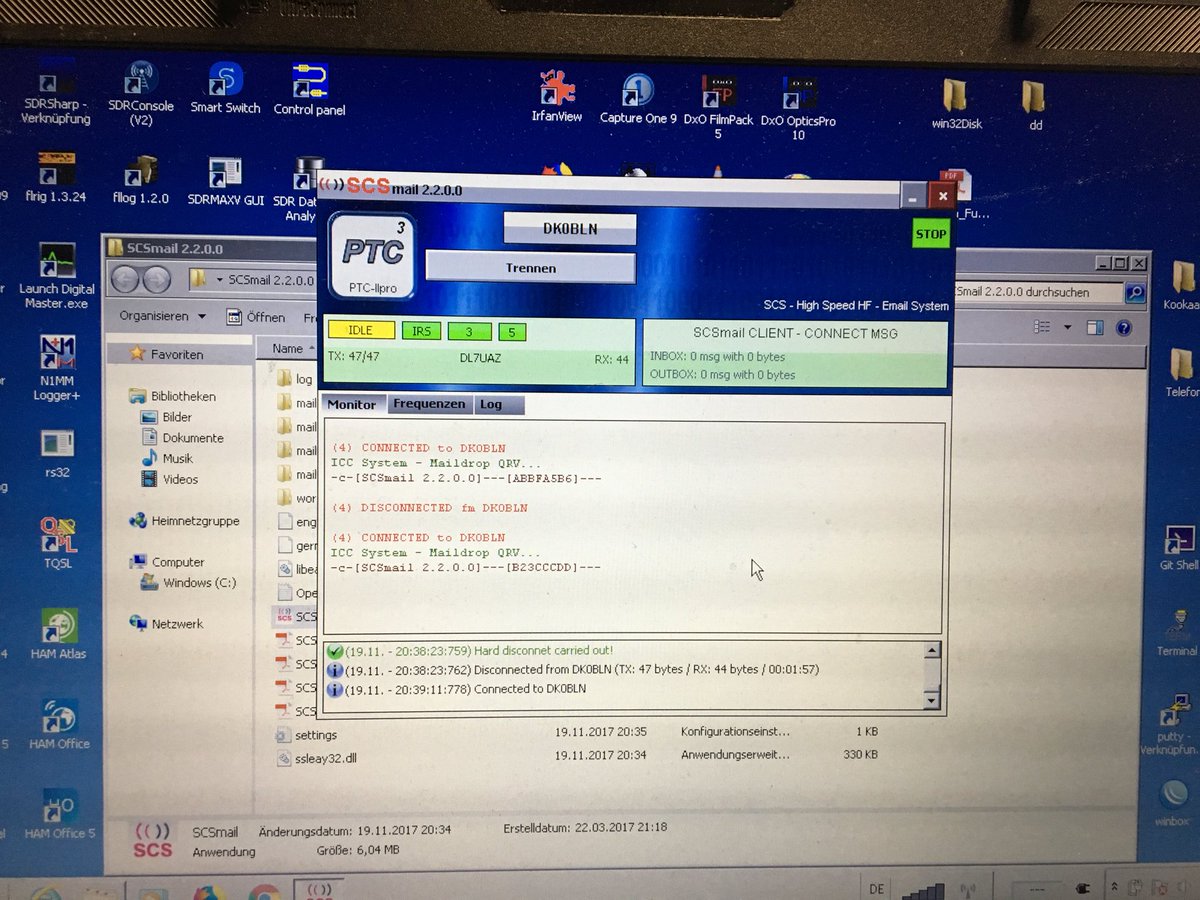Open DxO FilmPack 5 desktop icon

pos(718,106)
